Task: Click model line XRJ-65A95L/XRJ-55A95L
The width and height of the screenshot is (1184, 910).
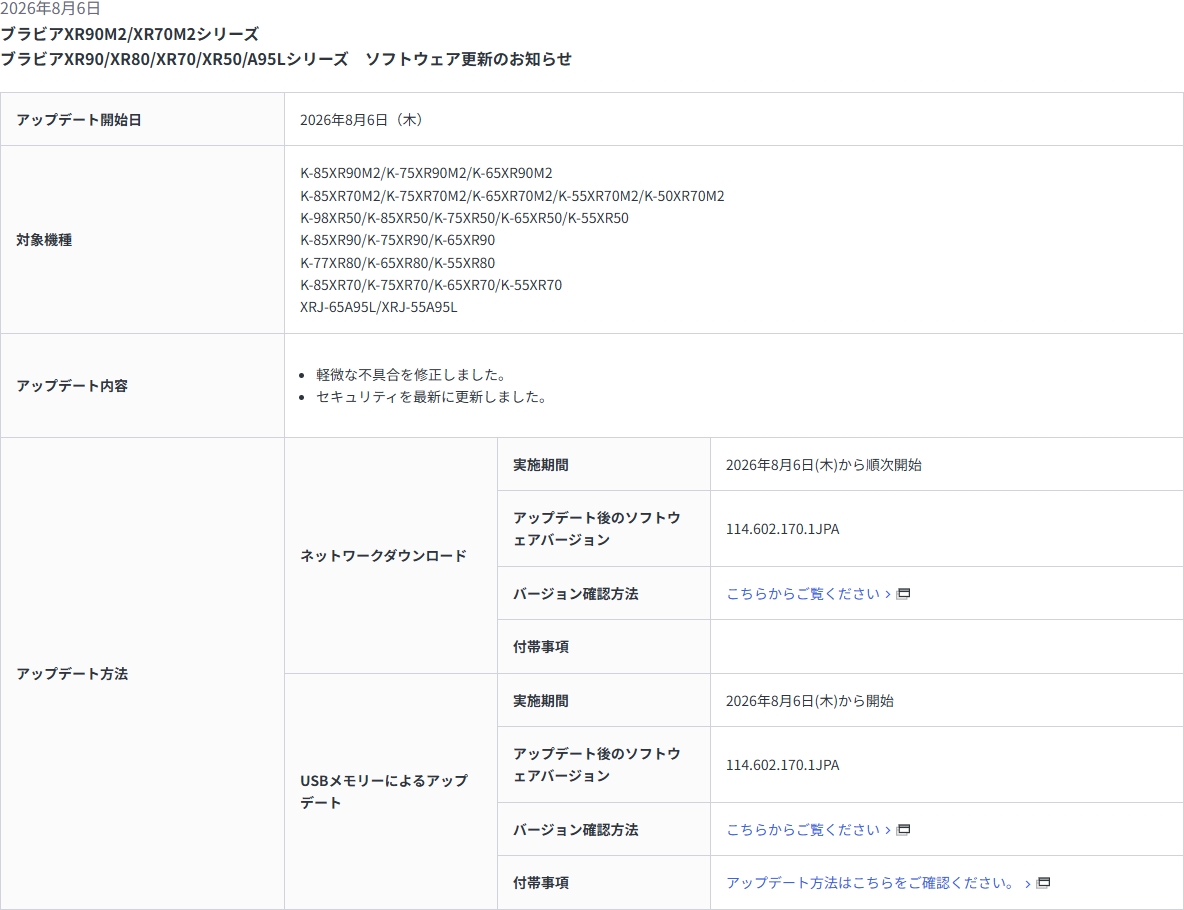Action: 378,307
